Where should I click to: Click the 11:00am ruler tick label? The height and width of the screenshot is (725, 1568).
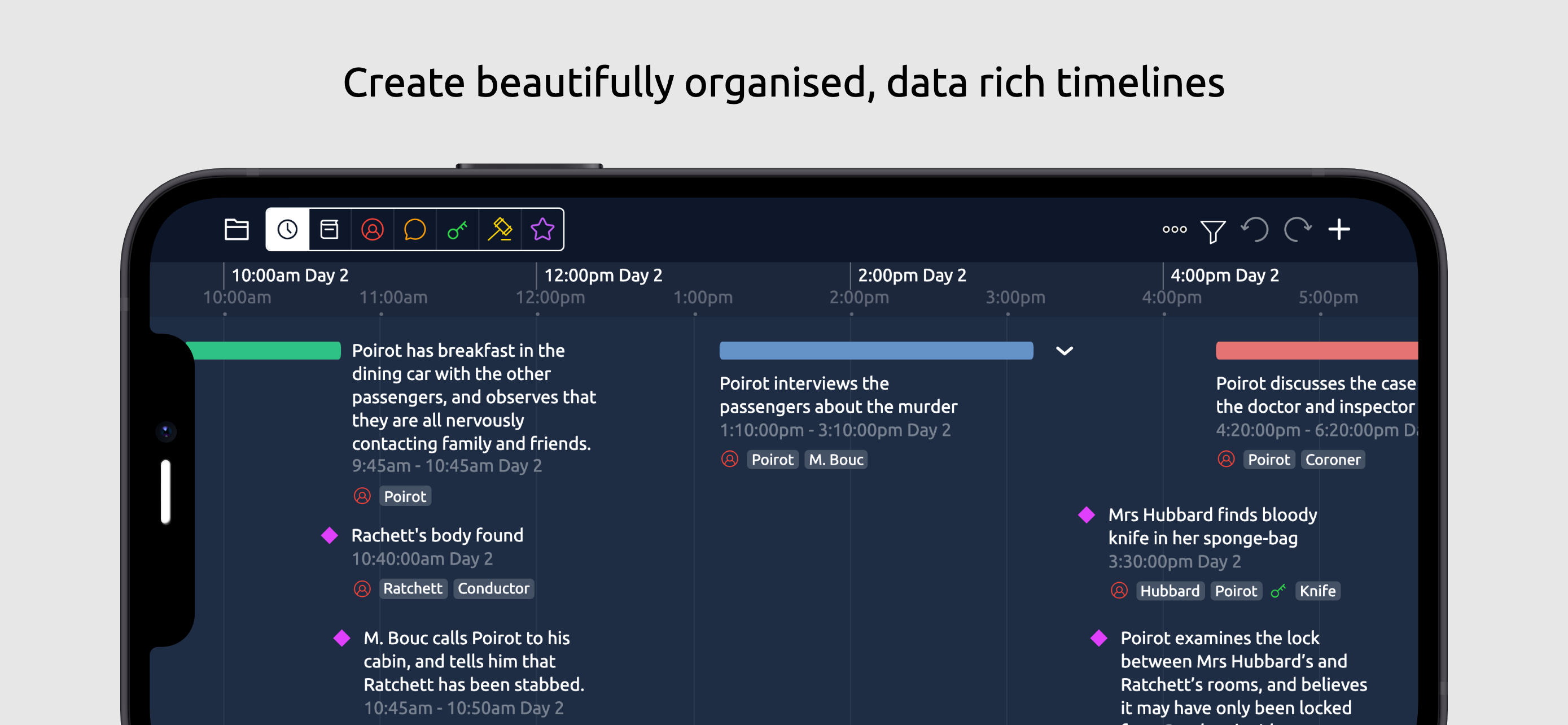tap(393, 297)
